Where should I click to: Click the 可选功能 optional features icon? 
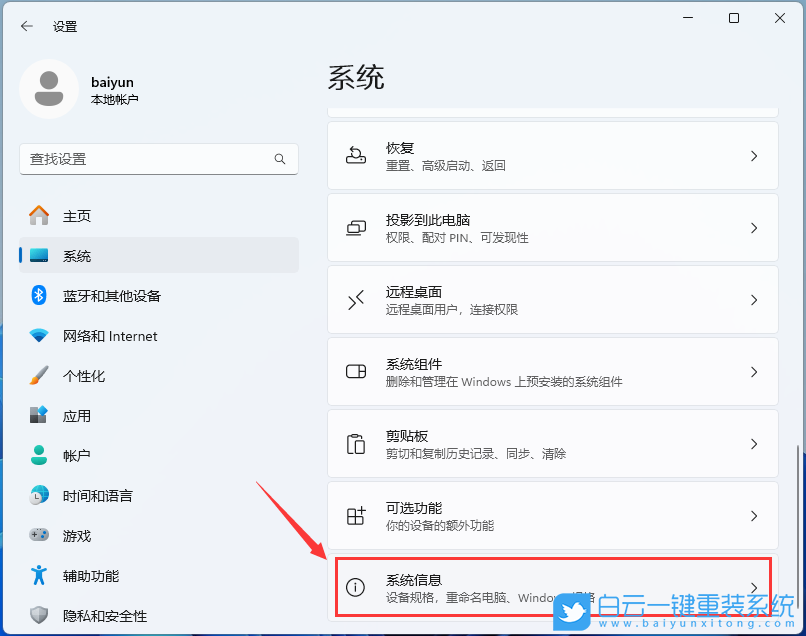point(356,516)
